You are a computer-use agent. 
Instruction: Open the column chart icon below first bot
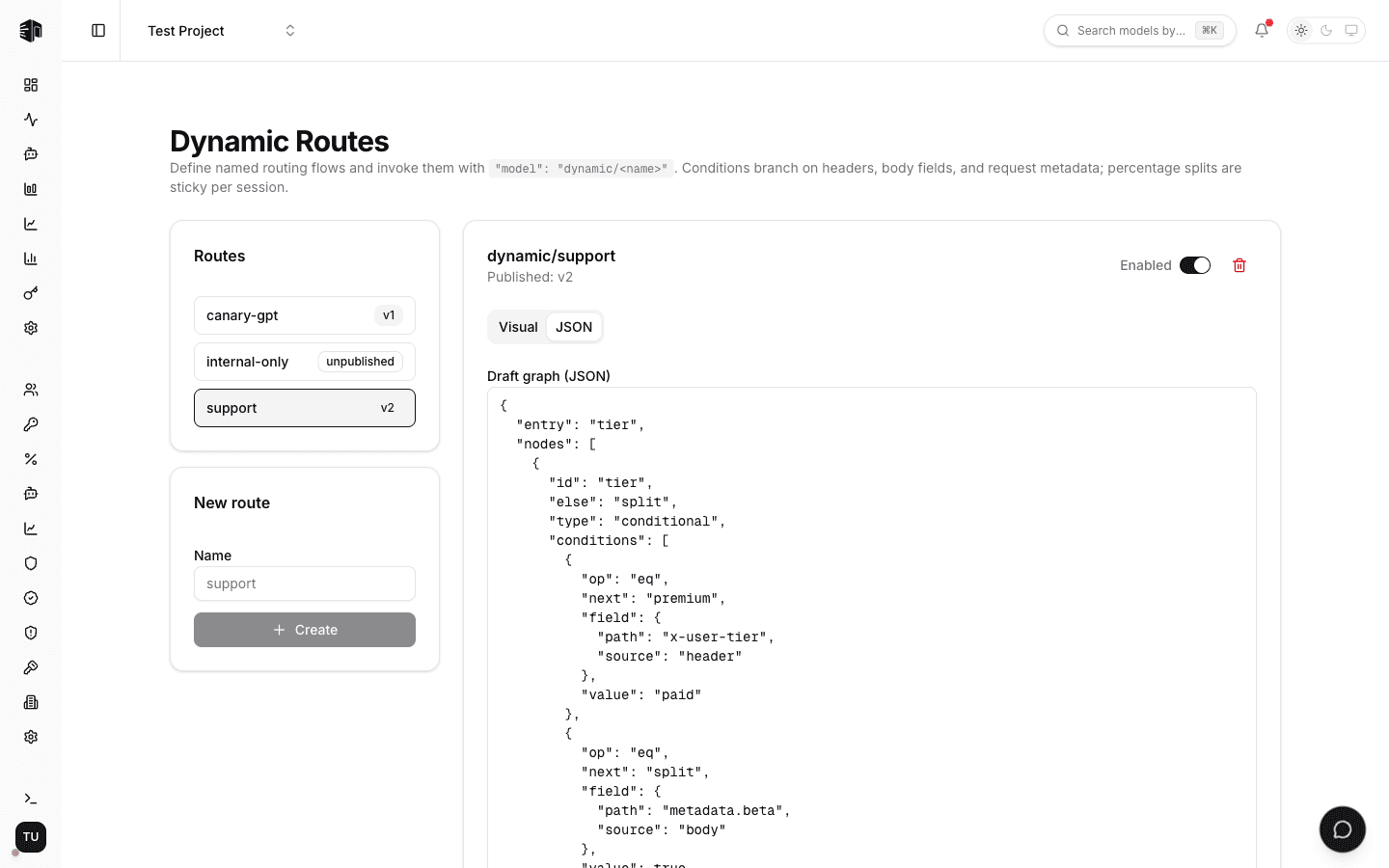[x=31, y=189]
